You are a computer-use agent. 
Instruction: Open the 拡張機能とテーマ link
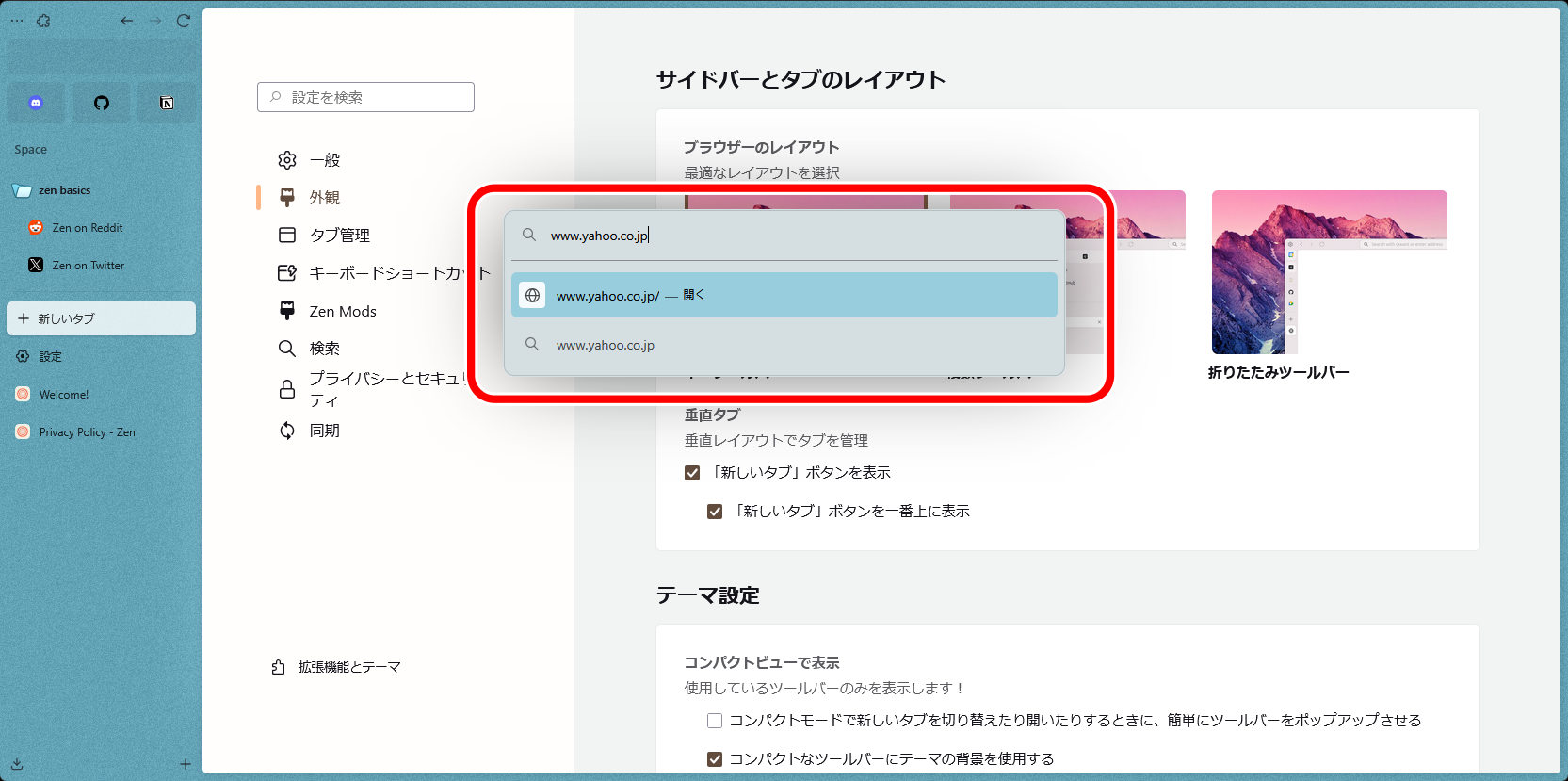pyautogui.click(x=336, y=667)
